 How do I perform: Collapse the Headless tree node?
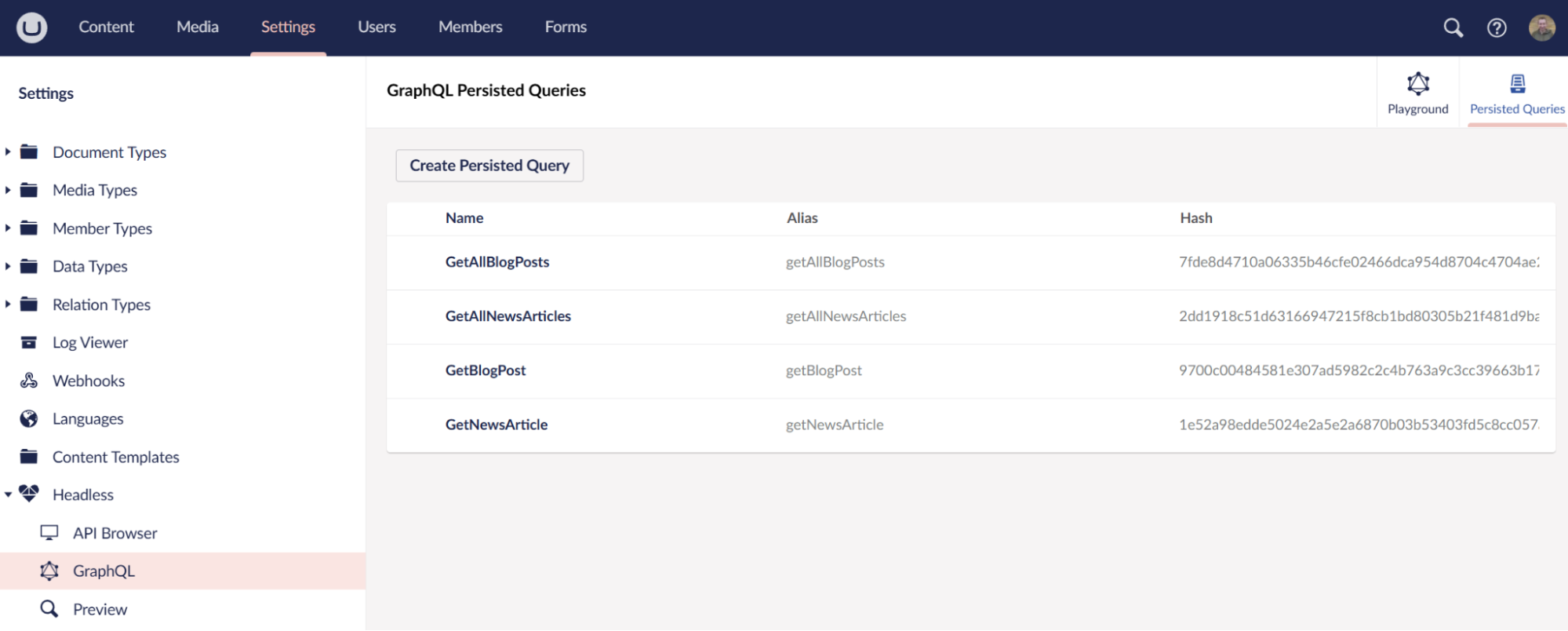(8, 494)
